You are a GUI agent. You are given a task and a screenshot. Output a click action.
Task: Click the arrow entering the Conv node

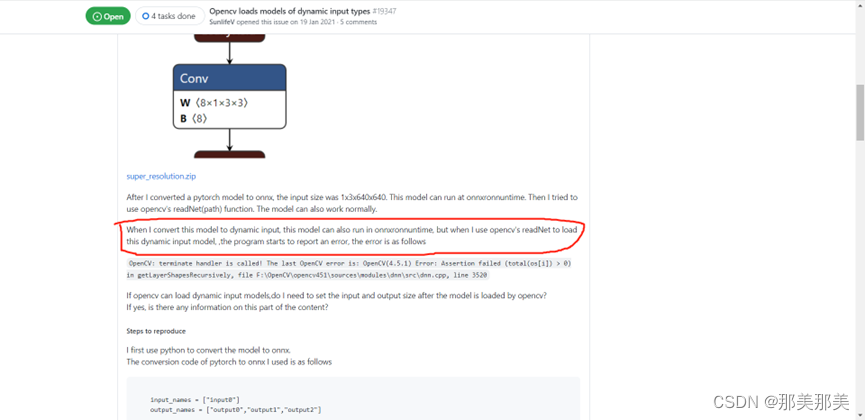tap(229, 53)
